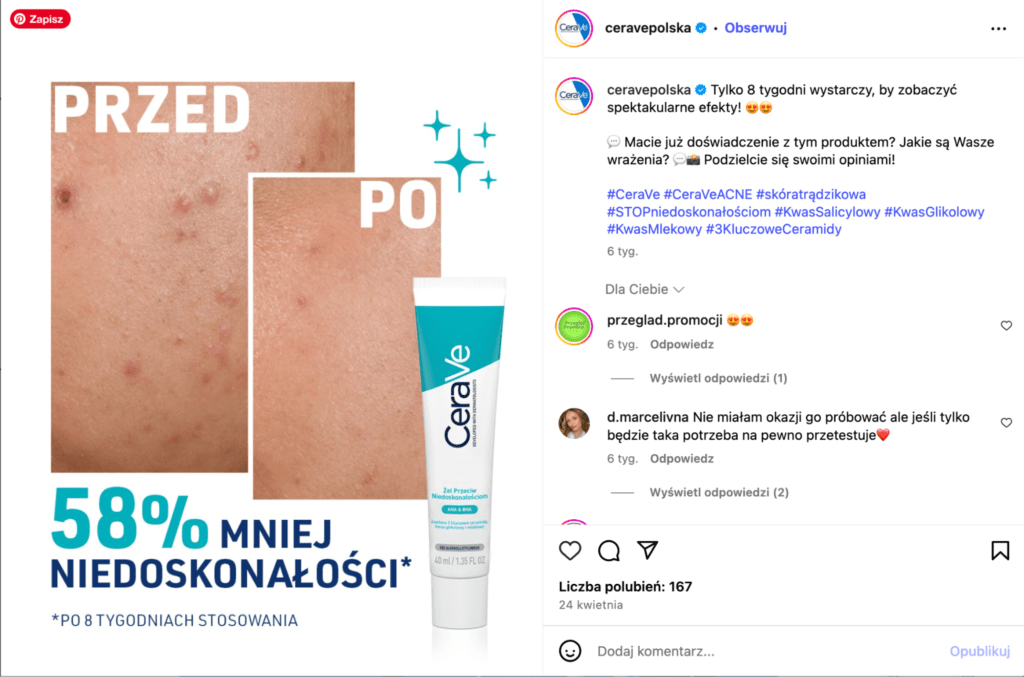Open d.marcelivna's profile picture

tap(573, 423)
